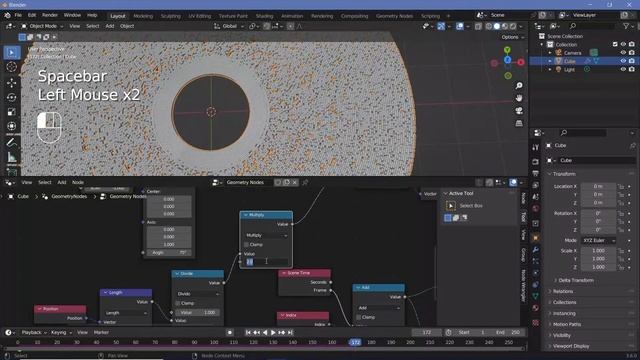Screen dimensions: 640x360
Task: Click the green Y axis gizmo ball
Action: (507, 50)
